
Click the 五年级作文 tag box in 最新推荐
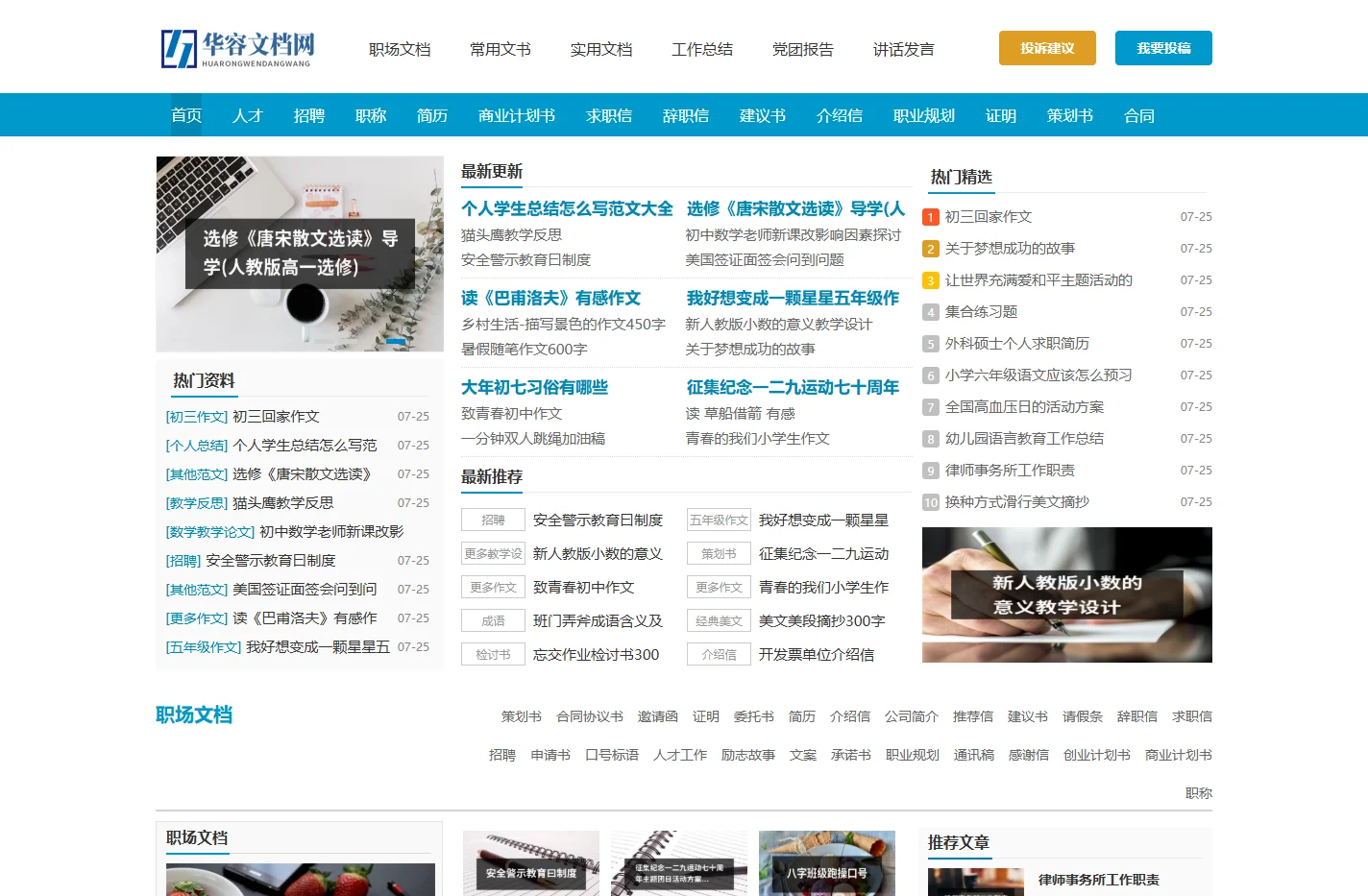(x=719, y=520)
